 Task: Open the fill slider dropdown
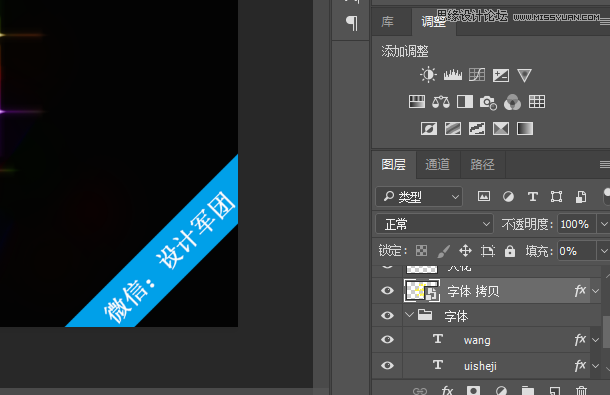click(603, 251)
